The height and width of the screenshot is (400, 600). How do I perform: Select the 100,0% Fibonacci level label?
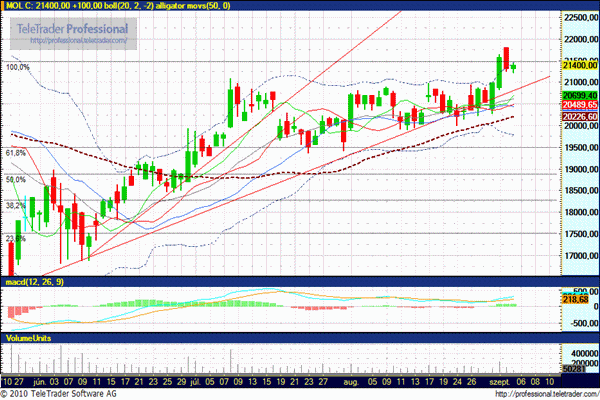point(17,68)
